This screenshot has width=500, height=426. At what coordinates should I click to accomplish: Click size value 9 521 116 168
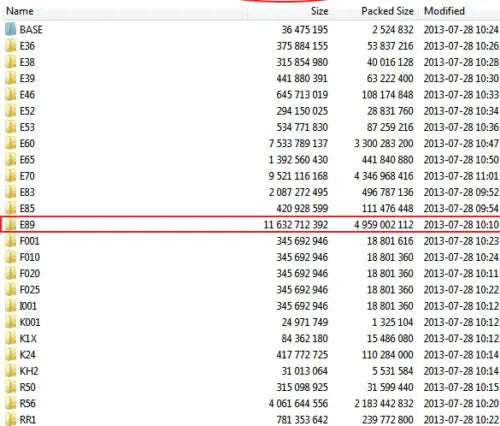click(298, 176)
